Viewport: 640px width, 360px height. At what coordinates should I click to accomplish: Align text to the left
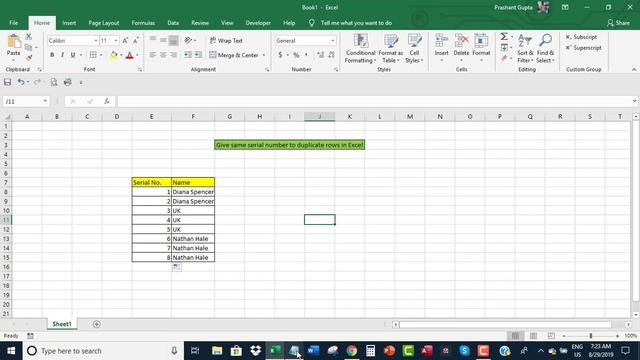[153, 55]
